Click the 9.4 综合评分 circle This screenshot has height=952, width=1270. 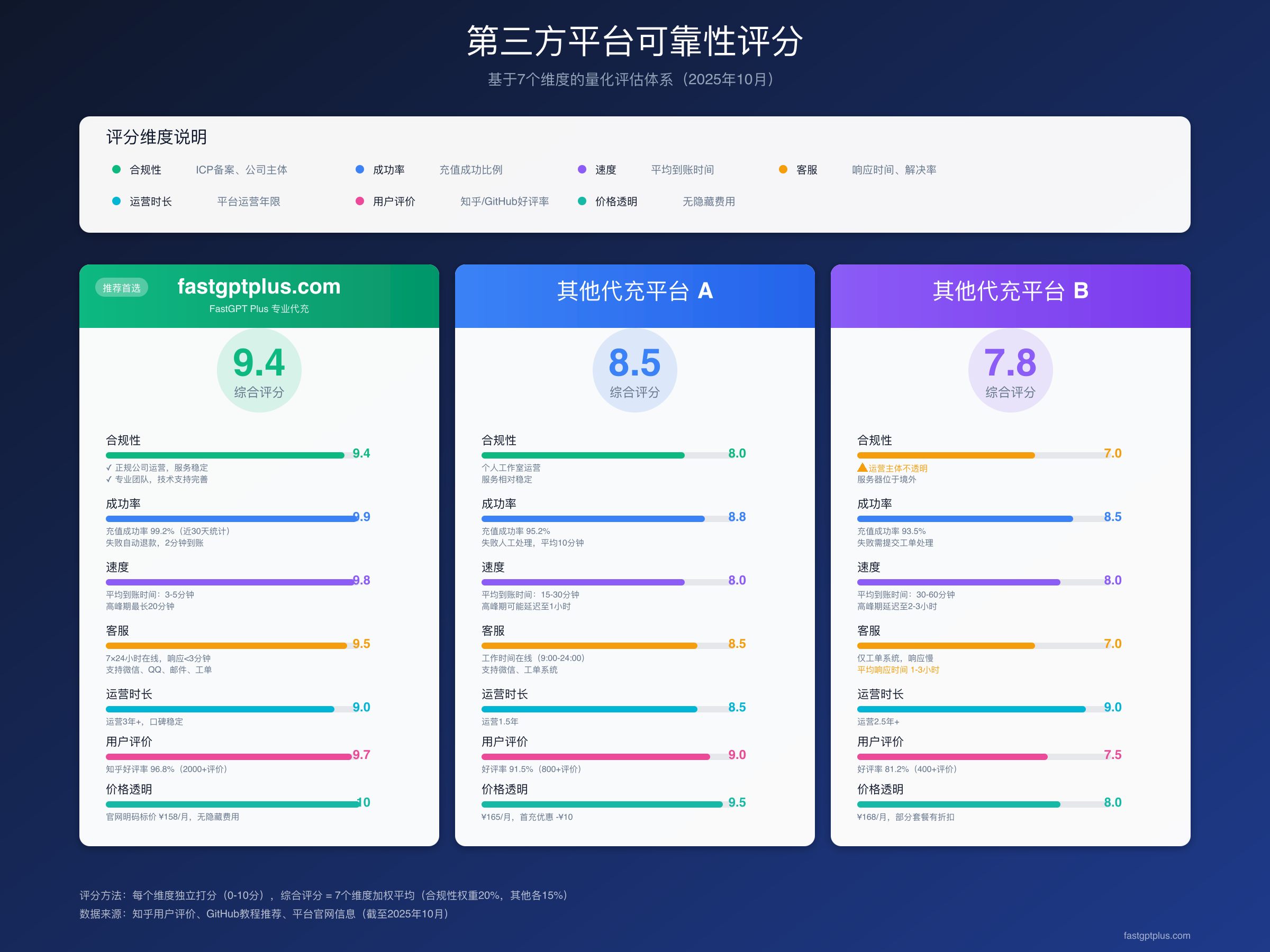[x=259, y=370]
